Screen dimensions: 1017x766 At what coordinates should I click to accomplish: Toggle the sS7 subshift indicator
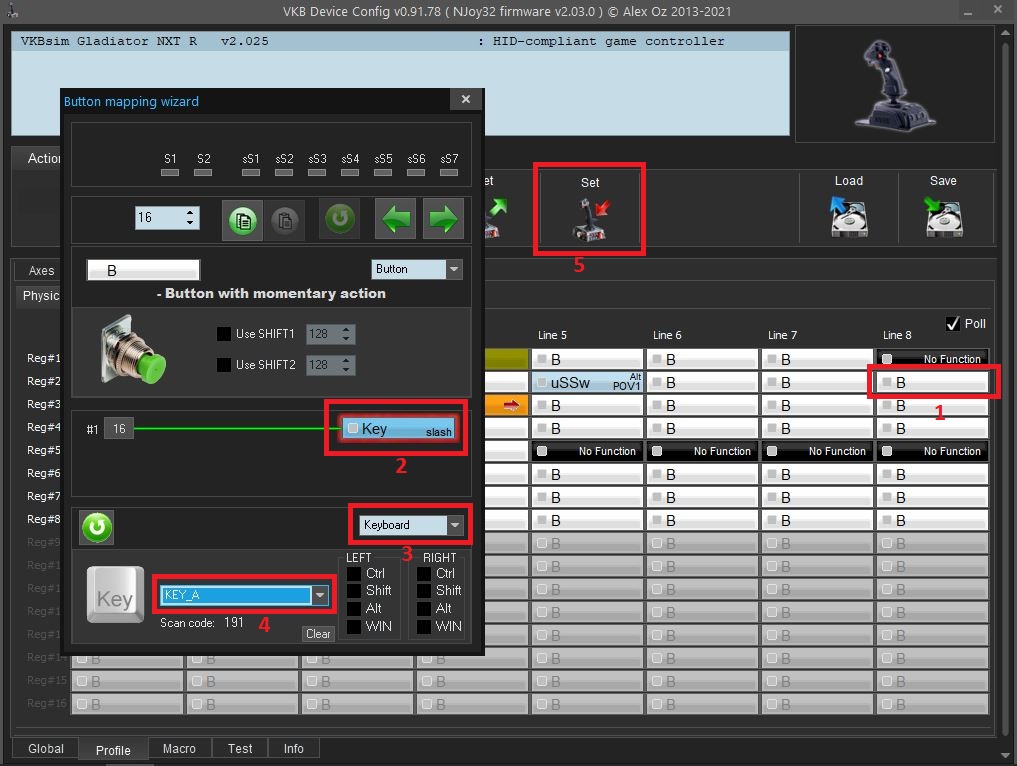click(449, 173)
